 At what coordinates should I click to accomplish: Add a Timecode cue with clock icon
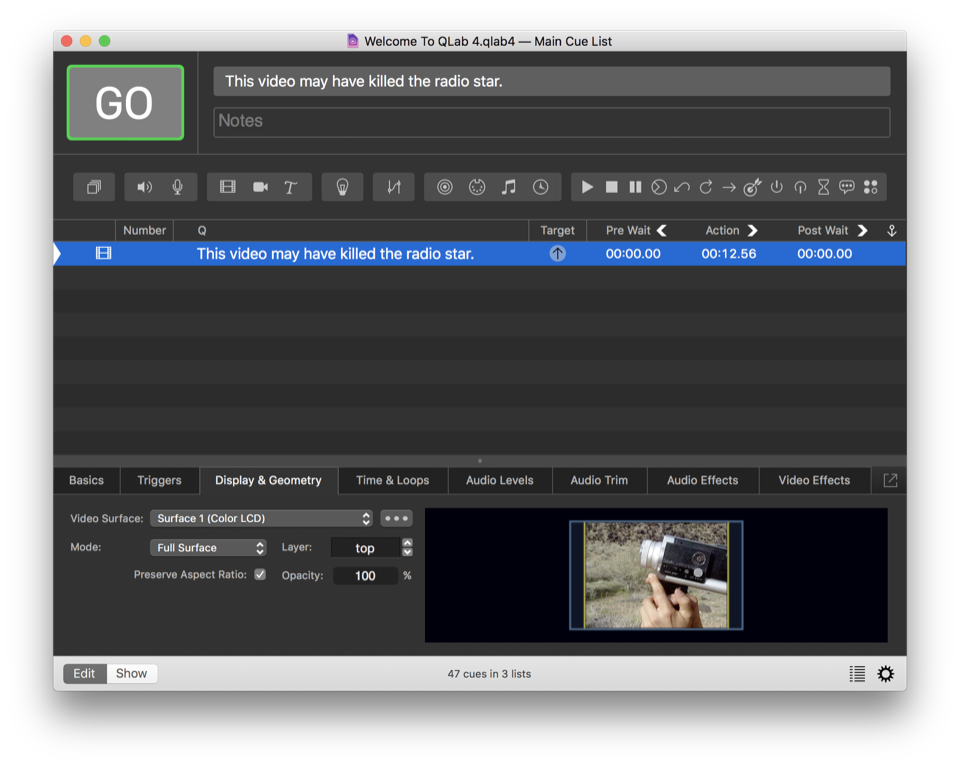540,187
